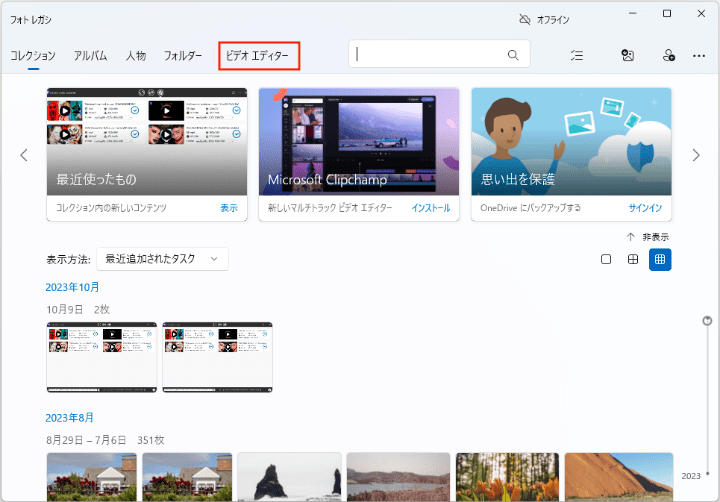Open the lake landscape photo thumbnail
Screen dimensions: 720x502
point(399,477)
